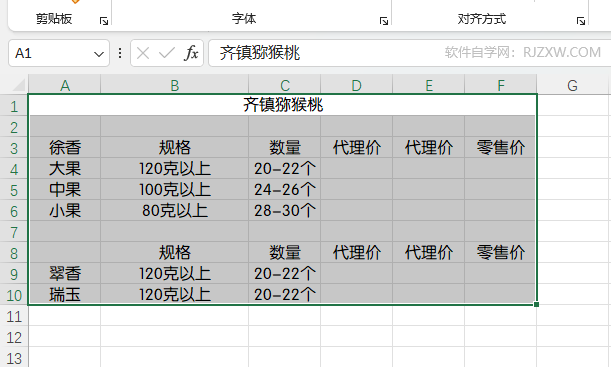
Task: Select row 2 header
Action: (x=14, y=127)
